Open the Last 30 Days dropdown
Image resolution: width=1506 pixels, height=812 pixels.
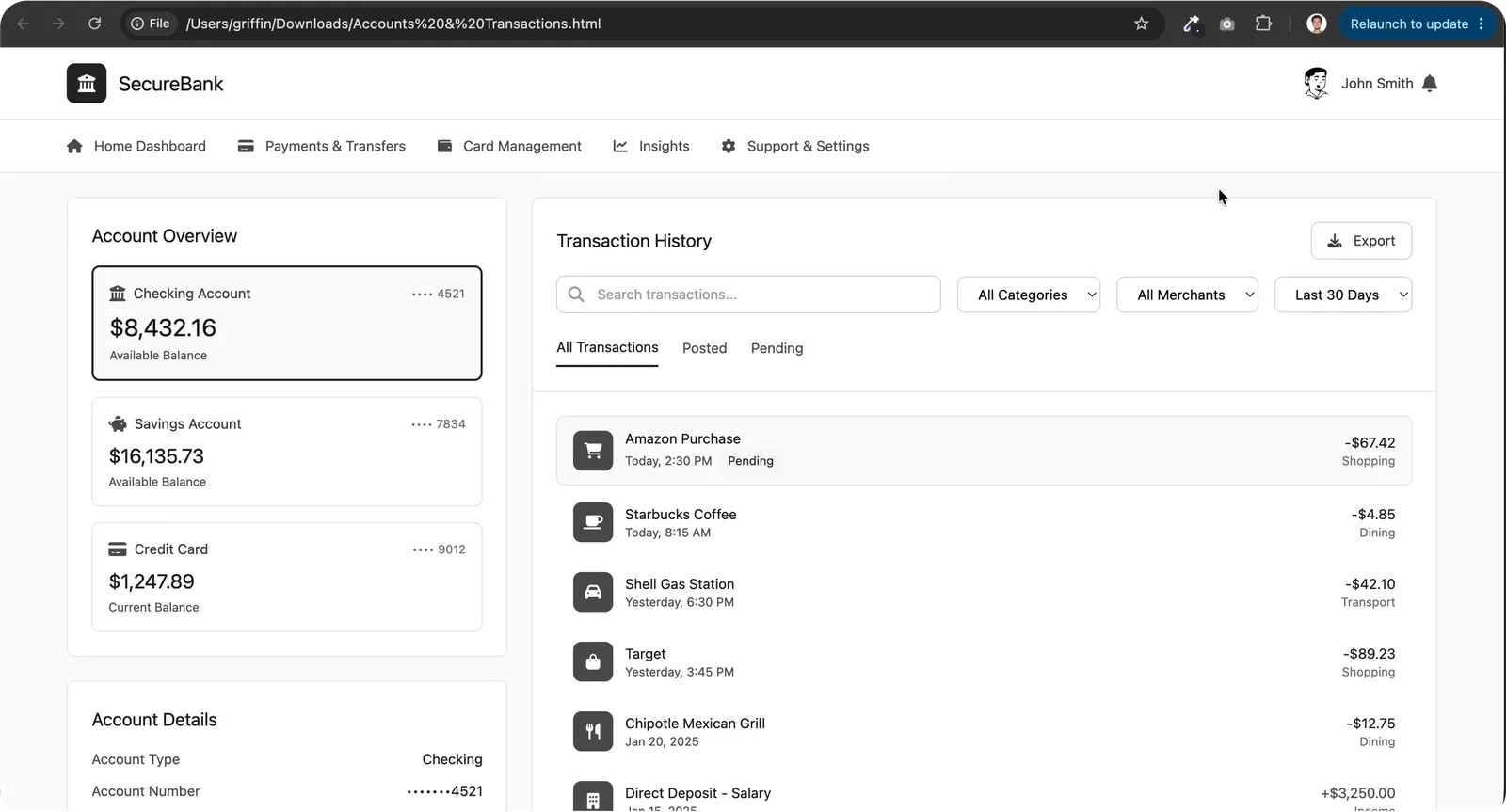coord(1343,295)
